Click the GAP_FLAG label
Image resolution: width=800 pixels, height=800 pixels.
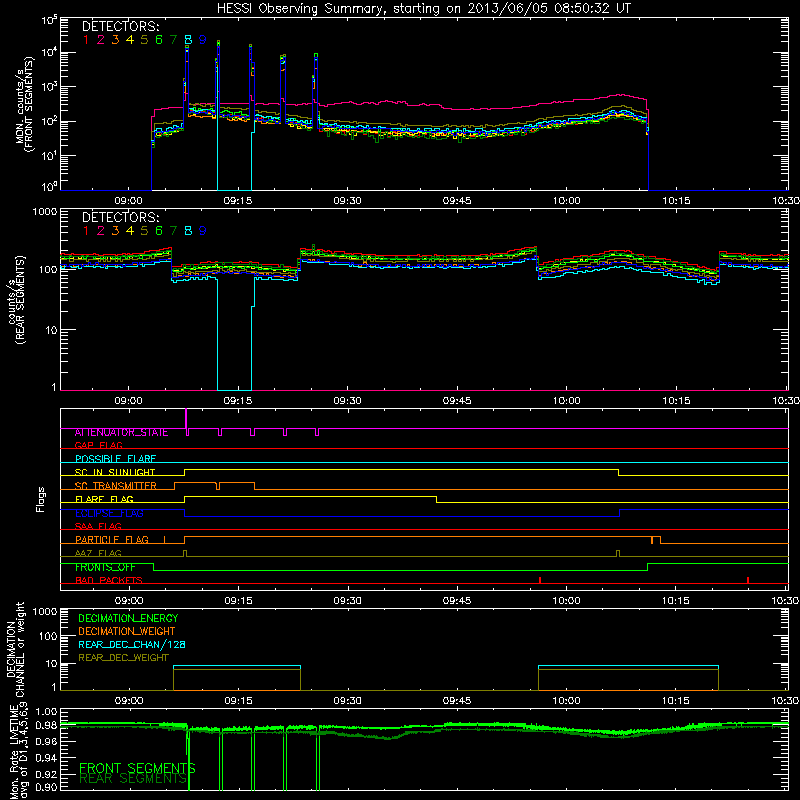(98, 445)
